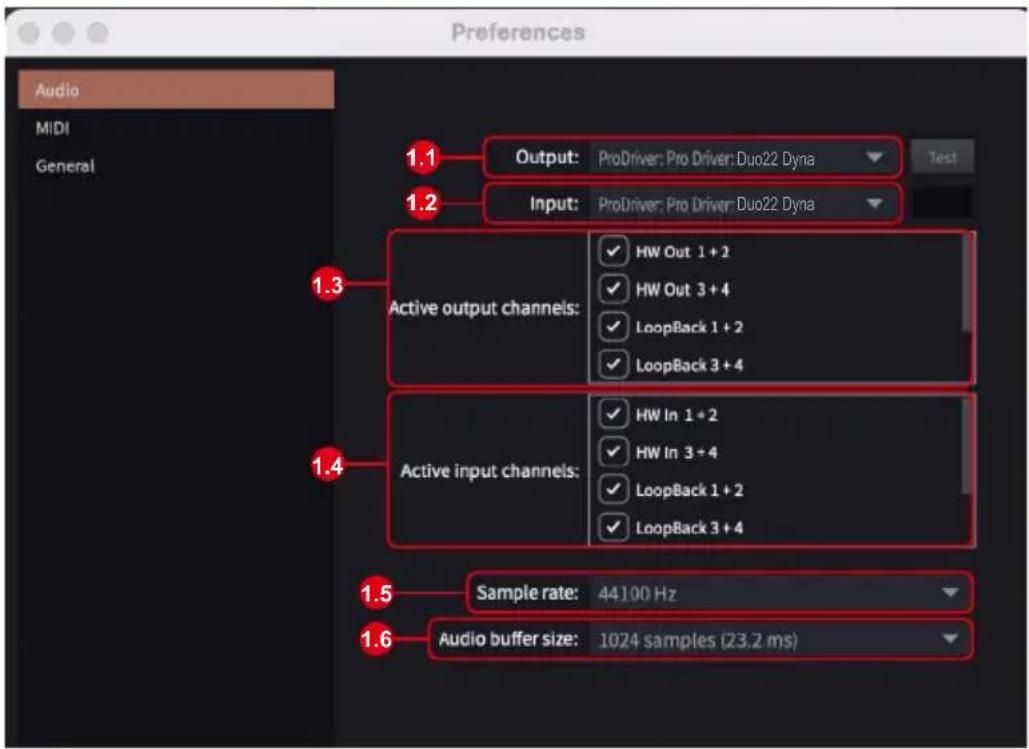Close the Preferences window
This screenshot has width=1029, height=749.
coord(29,32)
